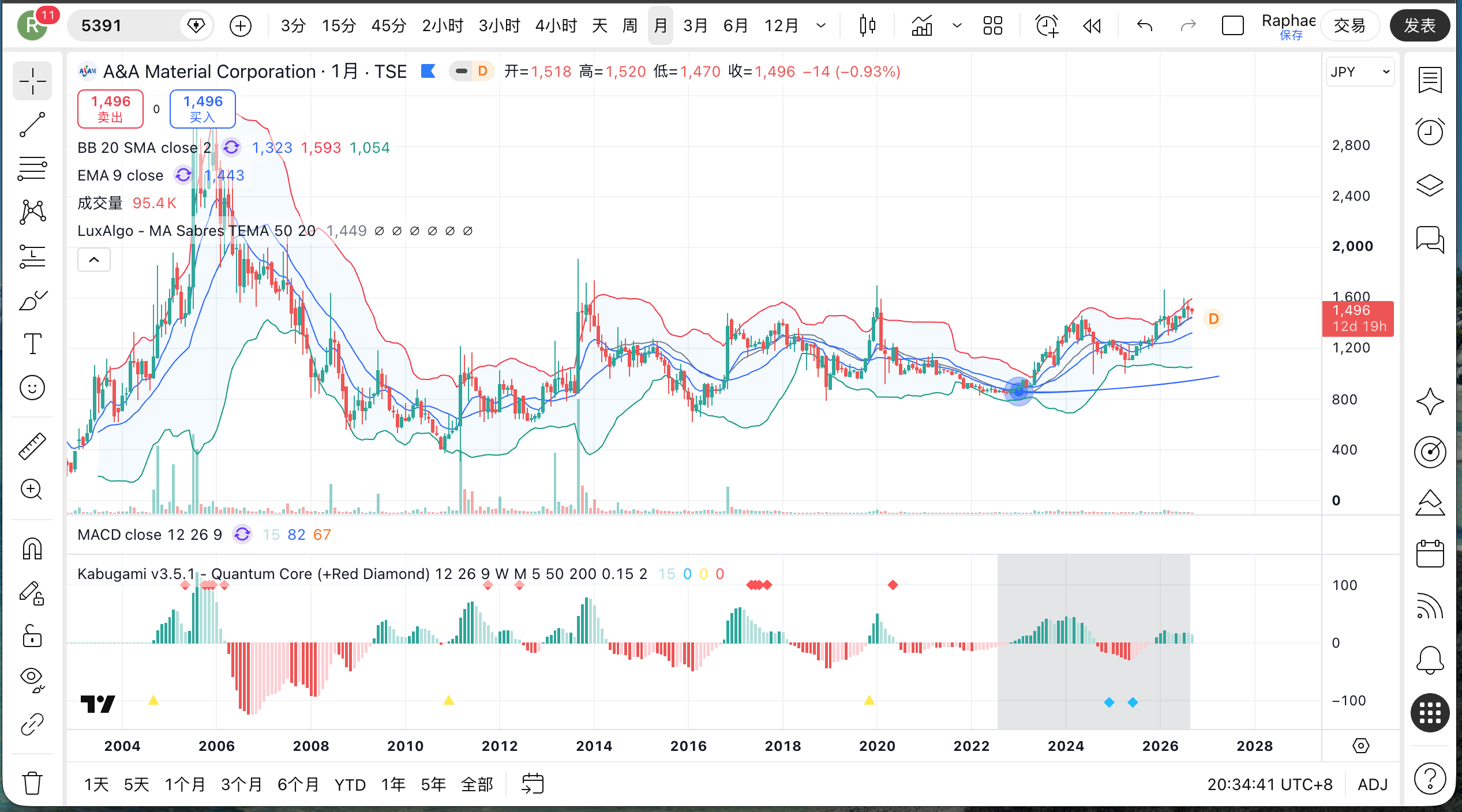The height and width of the screenshot is (812, 1462).
Task: Open the user profile avatar menu
Action: click(32, 25)
